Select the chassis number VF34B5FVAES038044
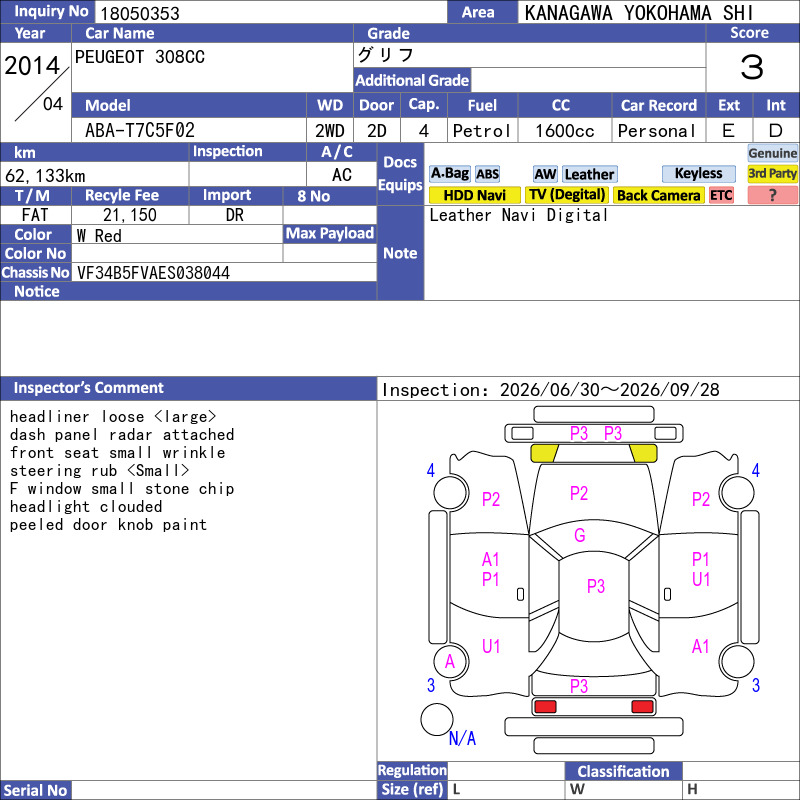800x800 pixels. 153,273
